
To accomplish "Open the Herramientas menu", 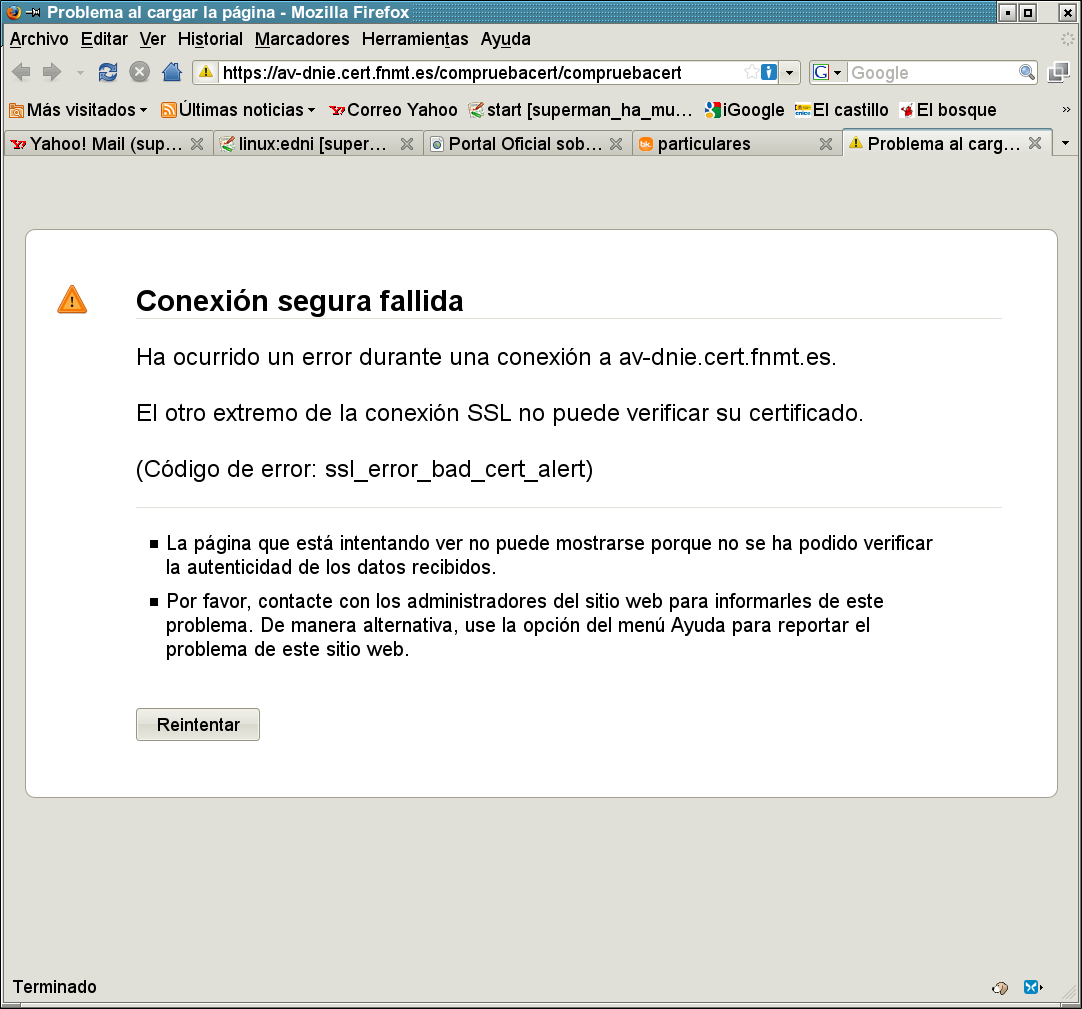I will [x=415, y=39].
